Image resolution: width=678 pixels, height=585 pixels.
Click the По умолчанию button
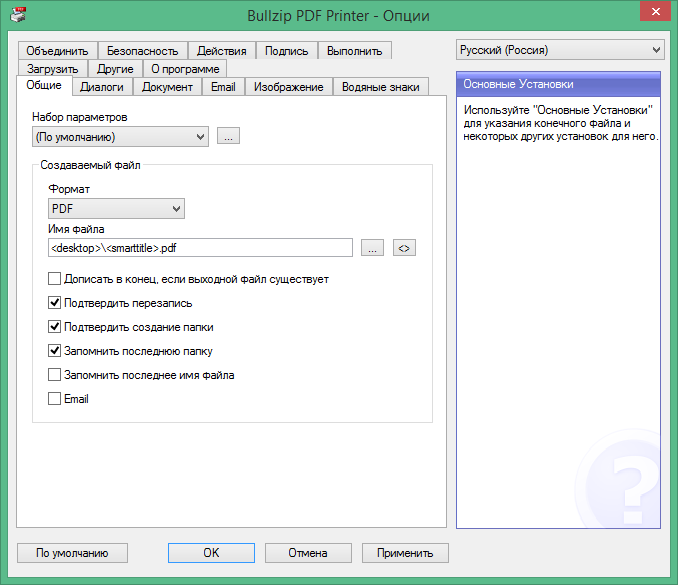point(72,553)
